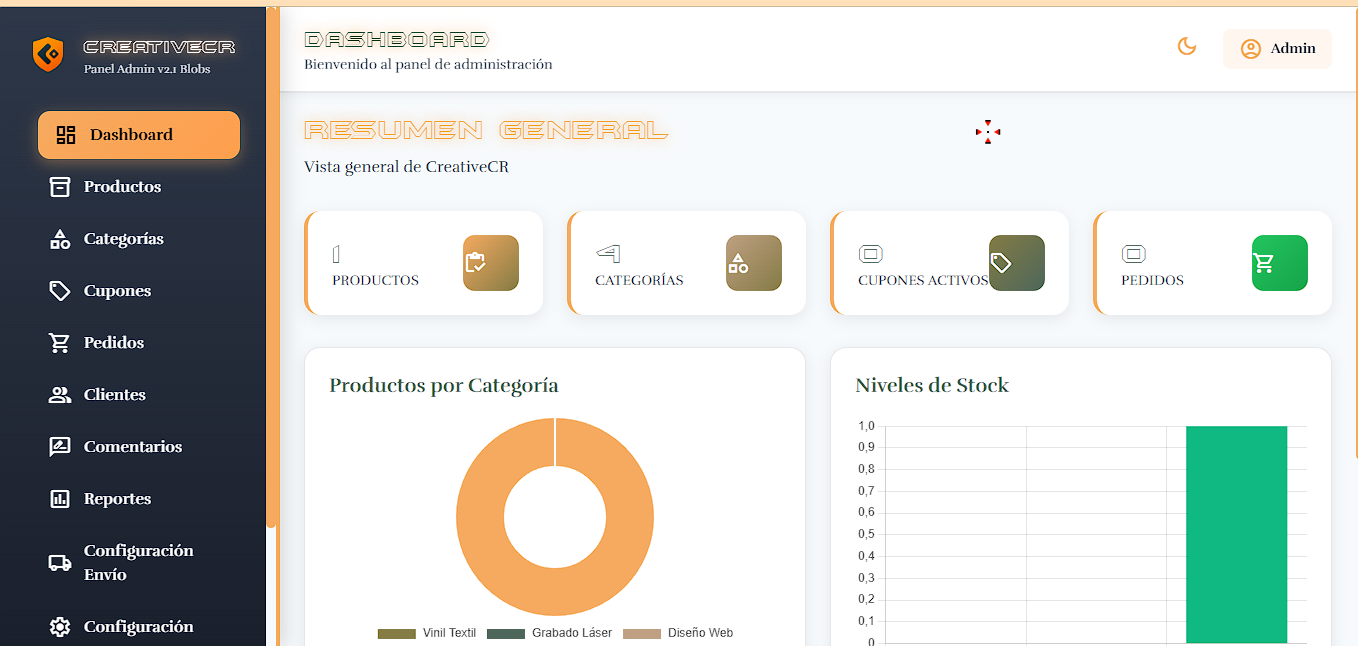
Task: Click the Comentarios chat icon in sidebar
Action: point(60,447)
